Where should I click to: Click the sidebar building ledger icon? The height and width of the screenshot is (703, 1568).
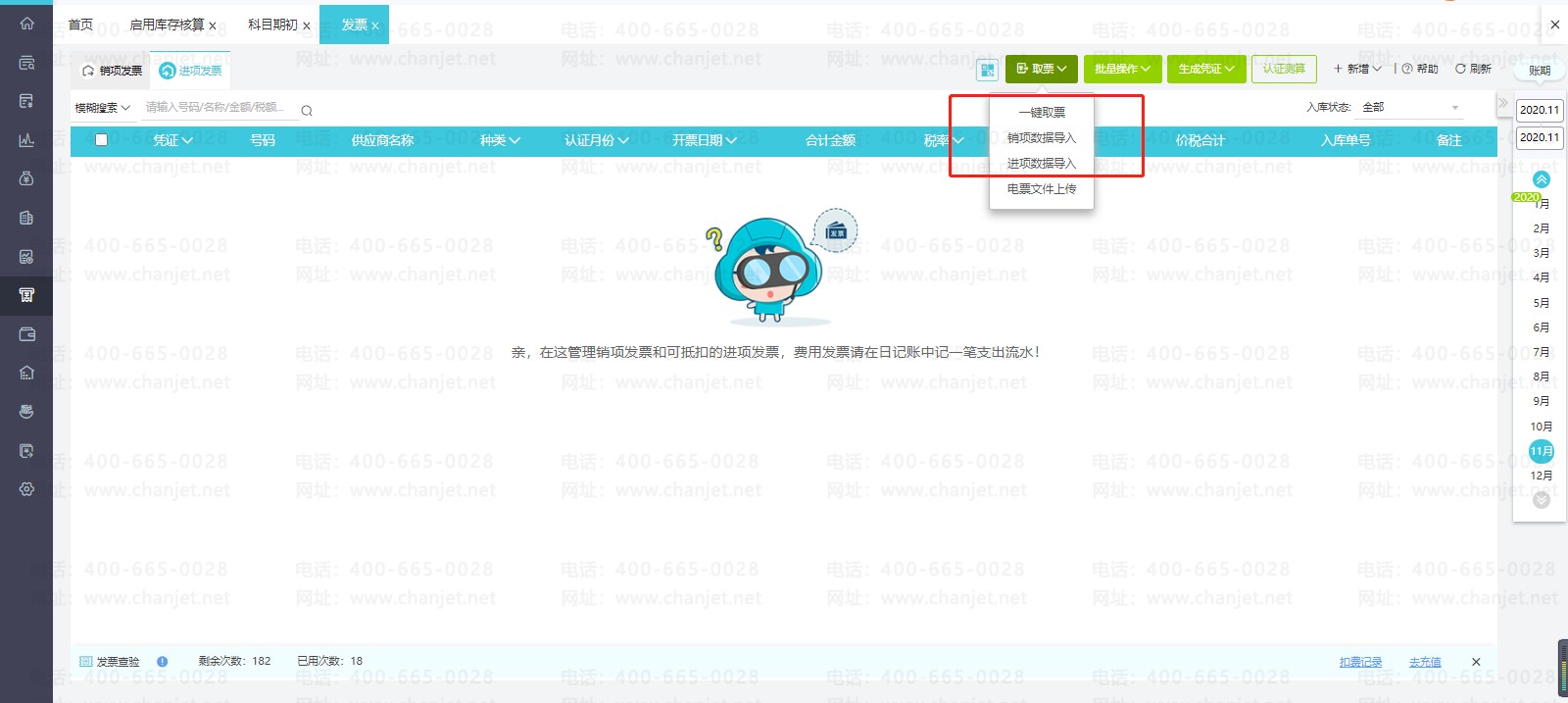point(26,218)
